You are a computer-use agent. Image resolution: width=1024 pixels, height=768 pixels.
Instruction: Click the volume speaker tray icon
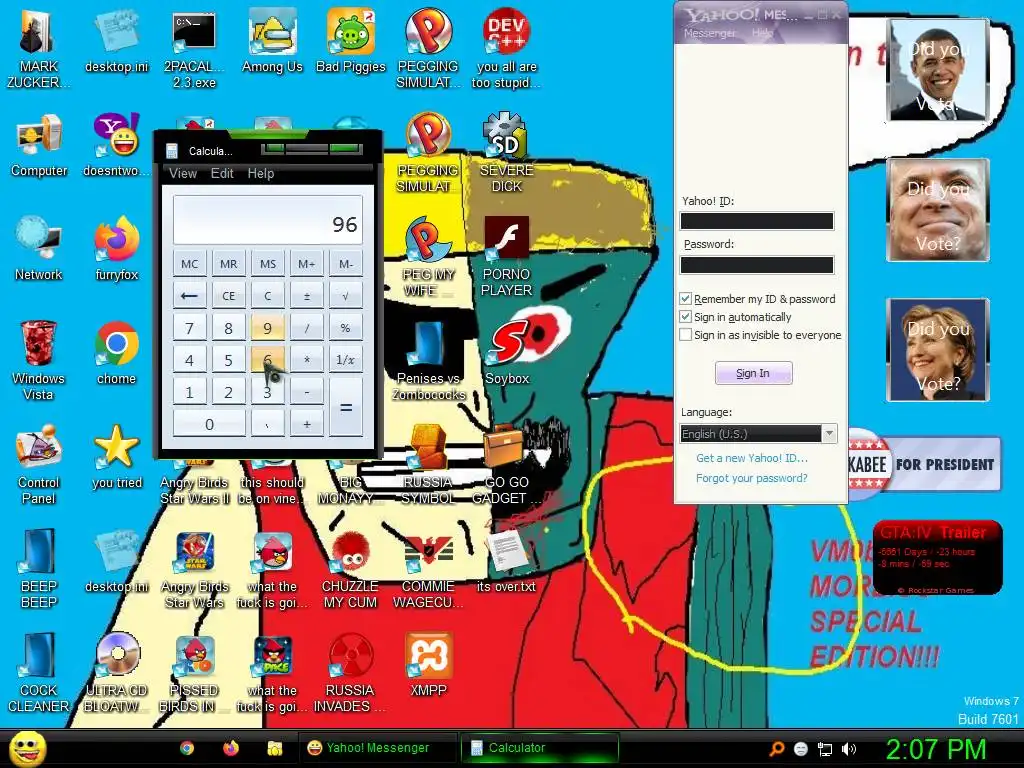click(x=848, y=749)
